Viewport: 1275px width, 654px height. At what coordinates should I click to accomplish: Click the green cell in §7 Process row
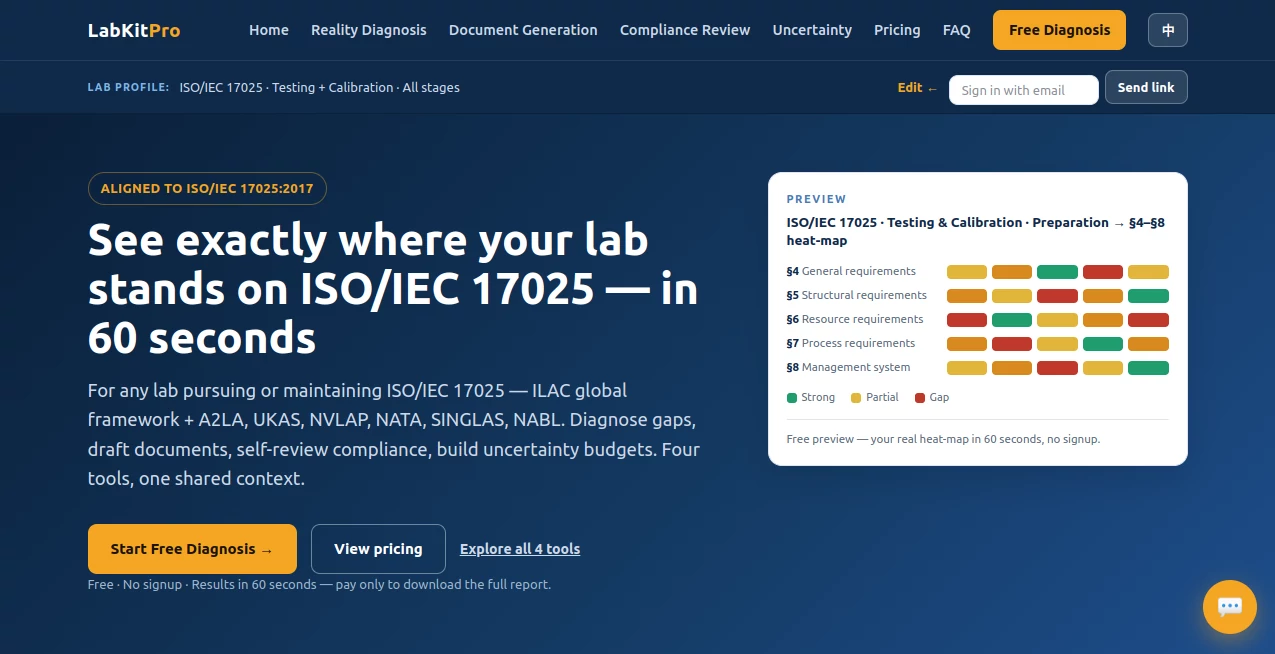[x=1103, y=344]
